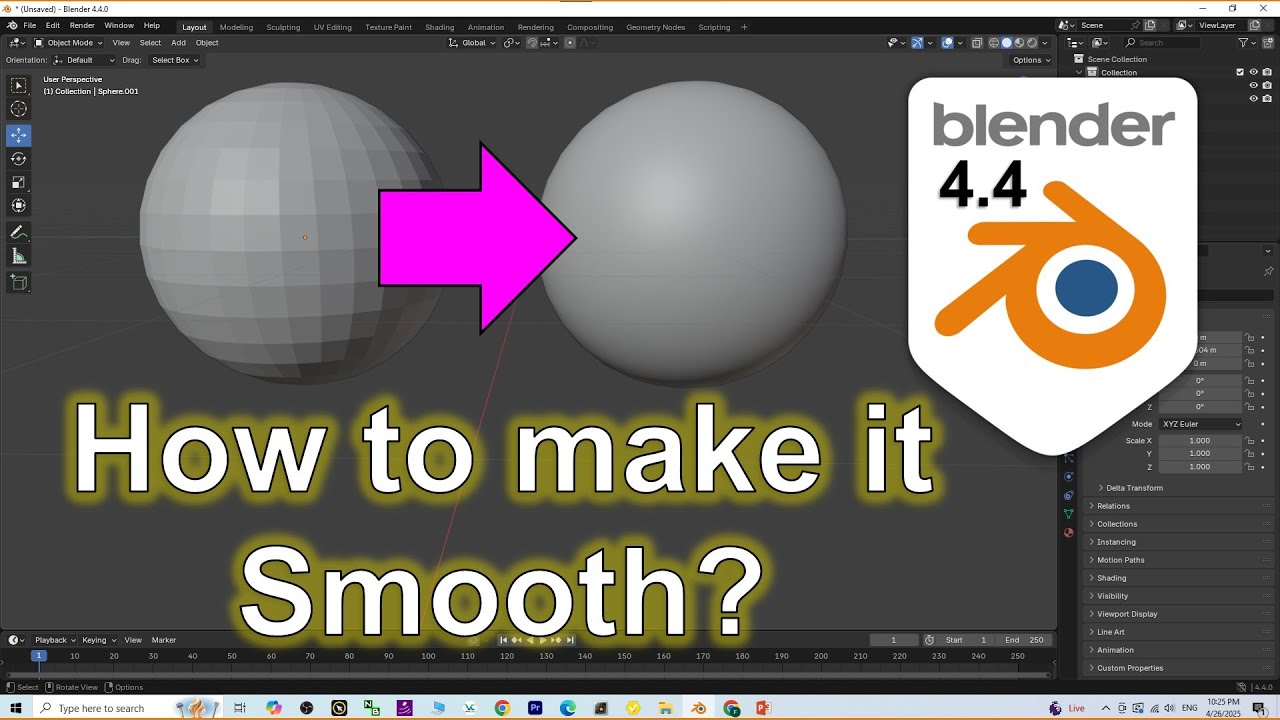Open the Blender app in the taskbar
Image resolution: width=1280 pixels, height=720 pixels.
click(x=698, y=708)
